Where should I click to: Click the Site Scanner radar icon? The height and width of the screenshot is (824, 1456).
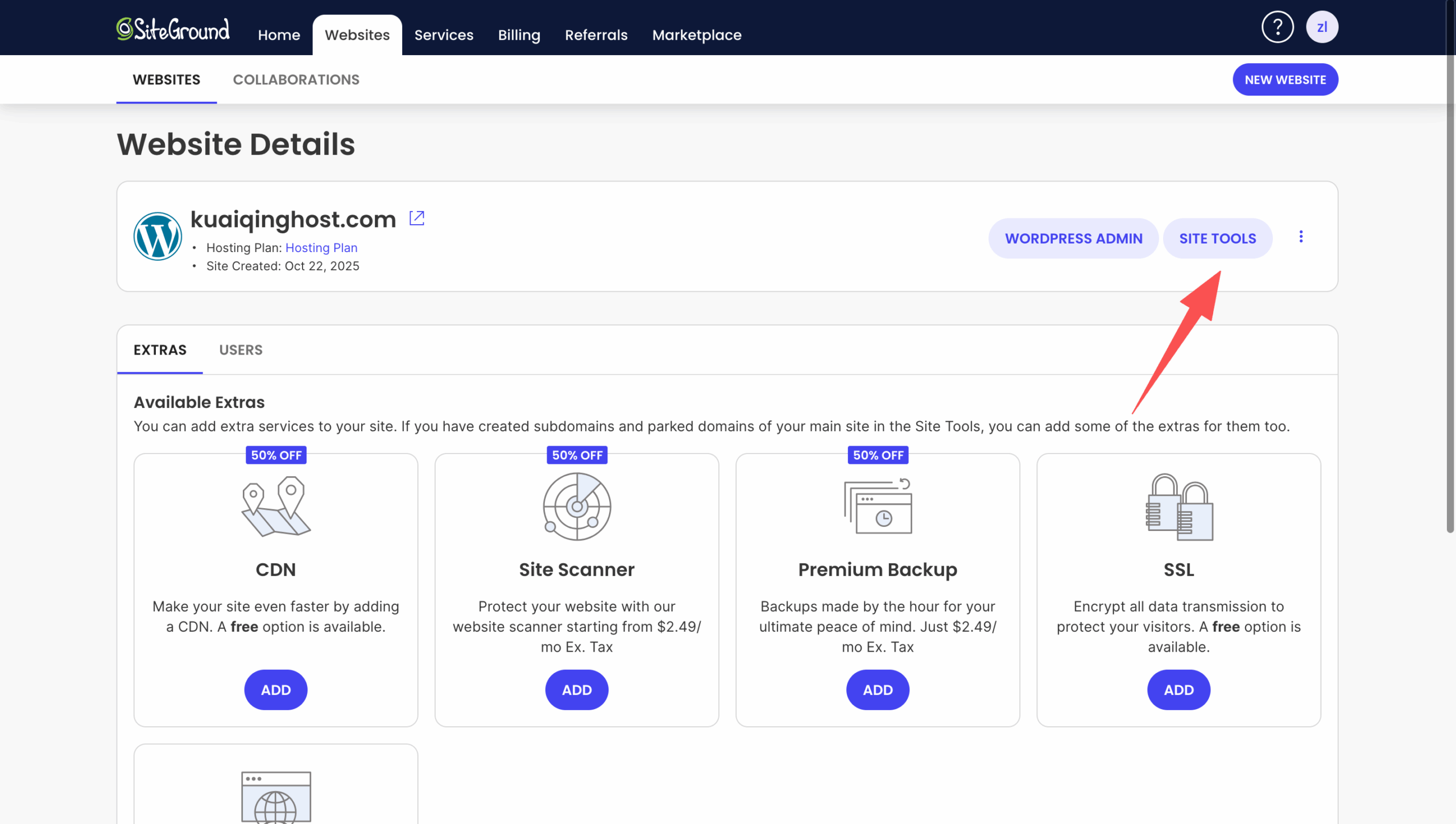(x=577, y=506)
